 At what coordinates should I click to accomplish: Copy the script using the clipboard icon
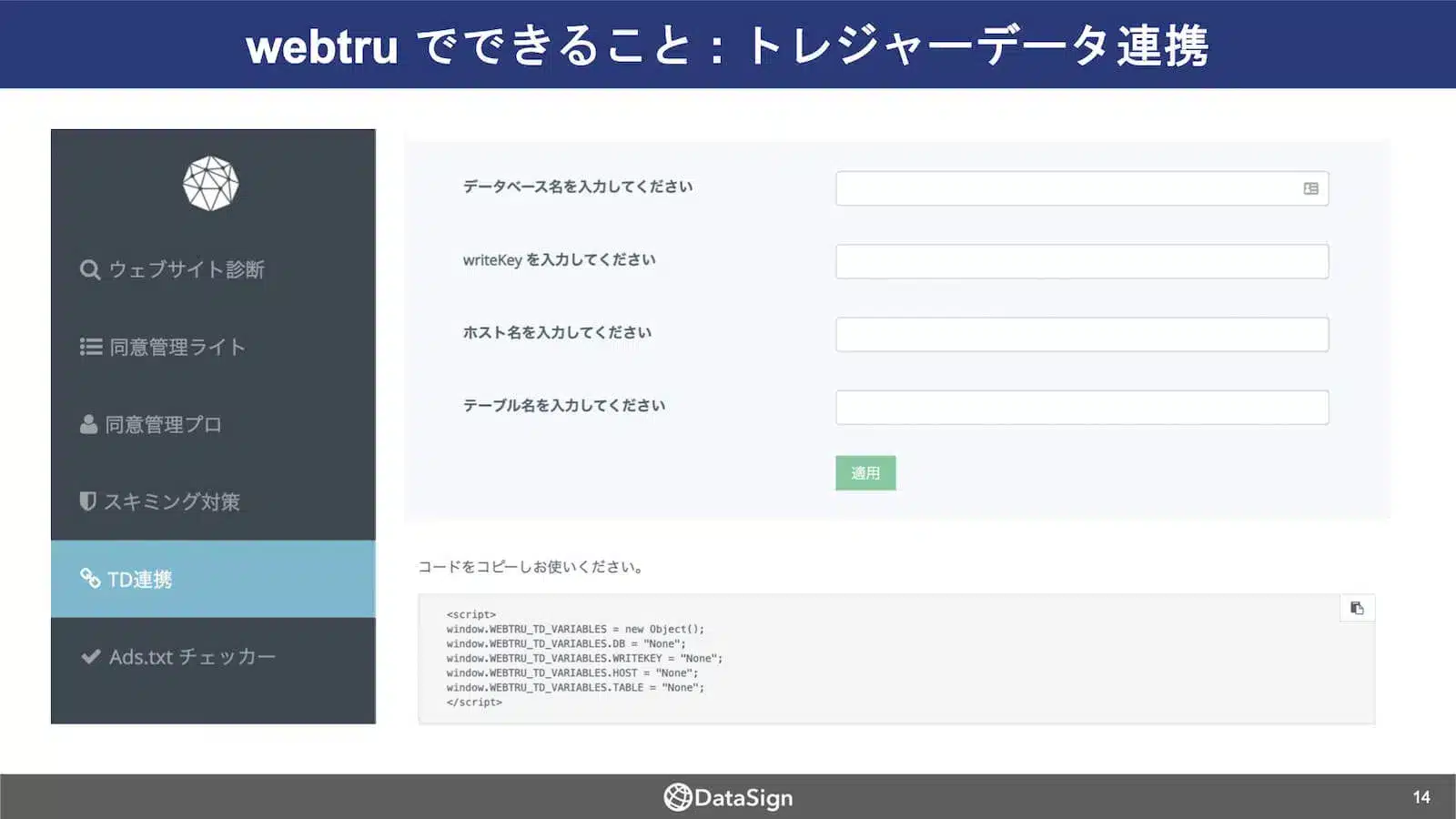point(1357,608)
